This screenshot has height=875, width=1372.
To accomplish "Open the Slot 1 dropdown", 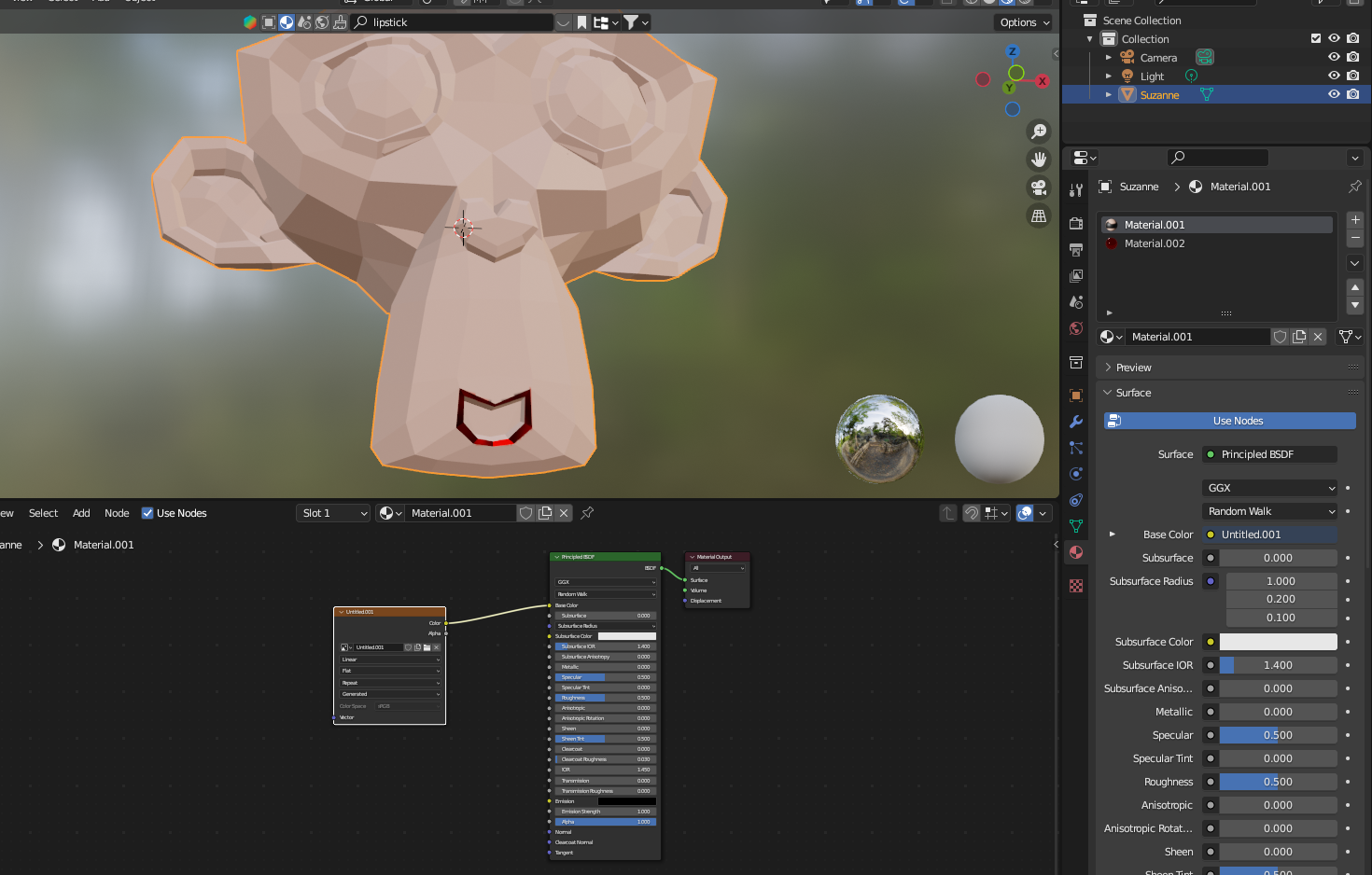I will click(x=334, y=513).
